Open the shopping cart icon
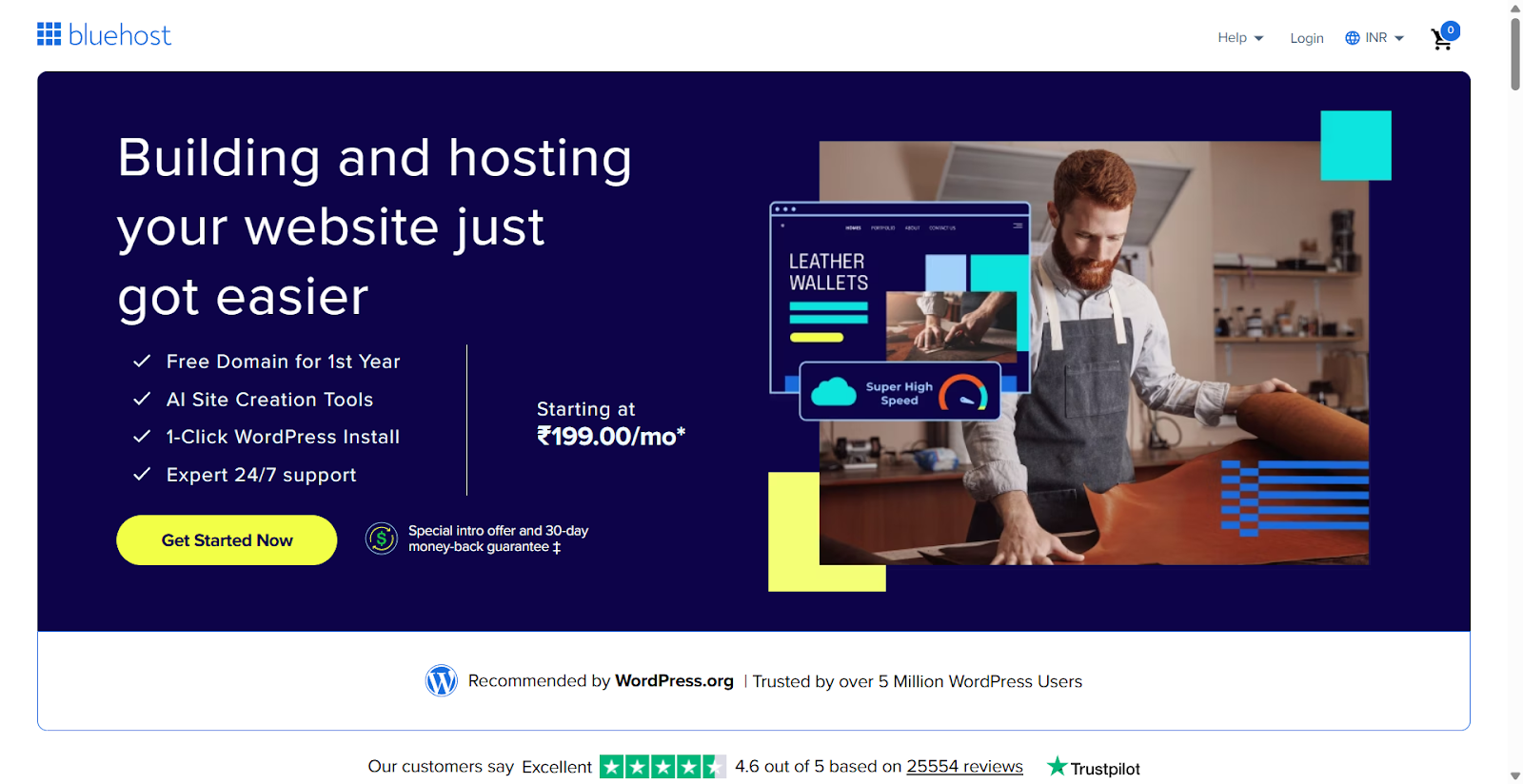This screenshot has height=784, width=1523. click(1442, 39)
